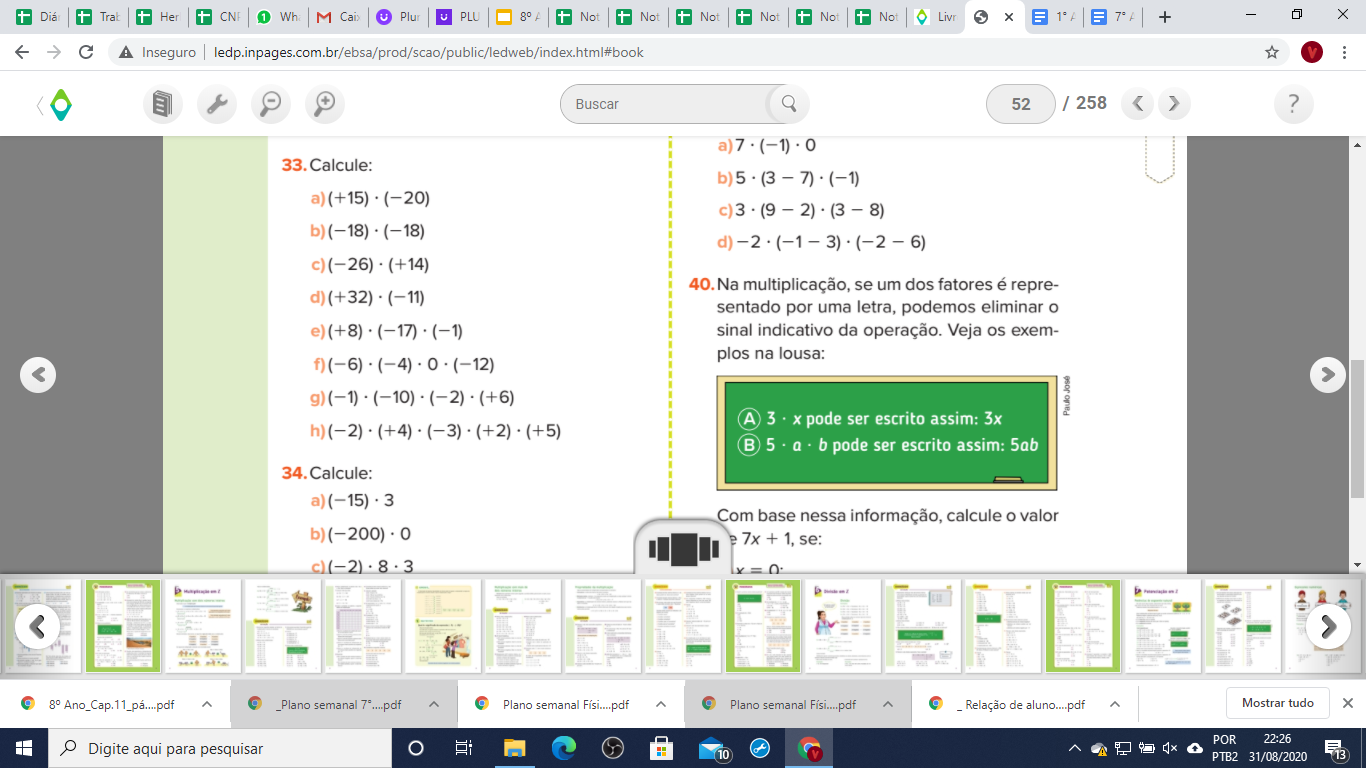This screenshot has height=768, width=1366.
Task: Click the Mostrar tudo downloads button
Action: 1277,703
